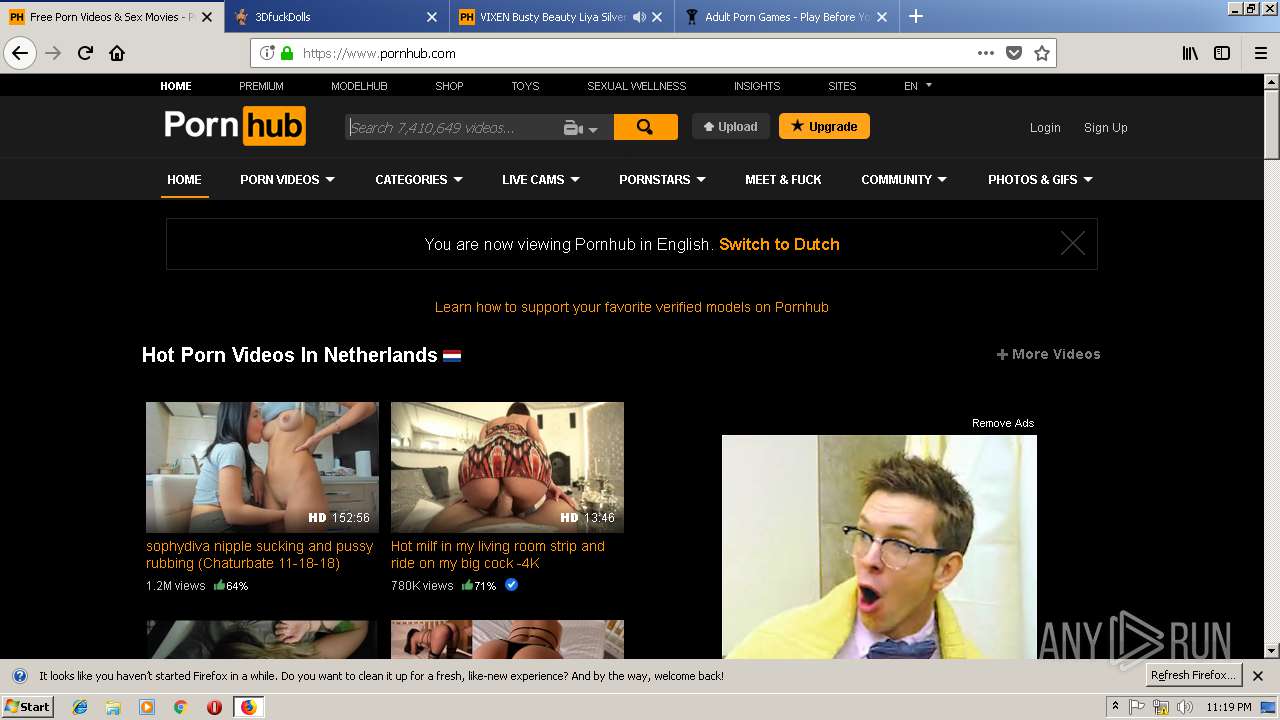Click the Sign Up link
Viewport: 1280px width, 720px height.
click(x=1105, y=128)
